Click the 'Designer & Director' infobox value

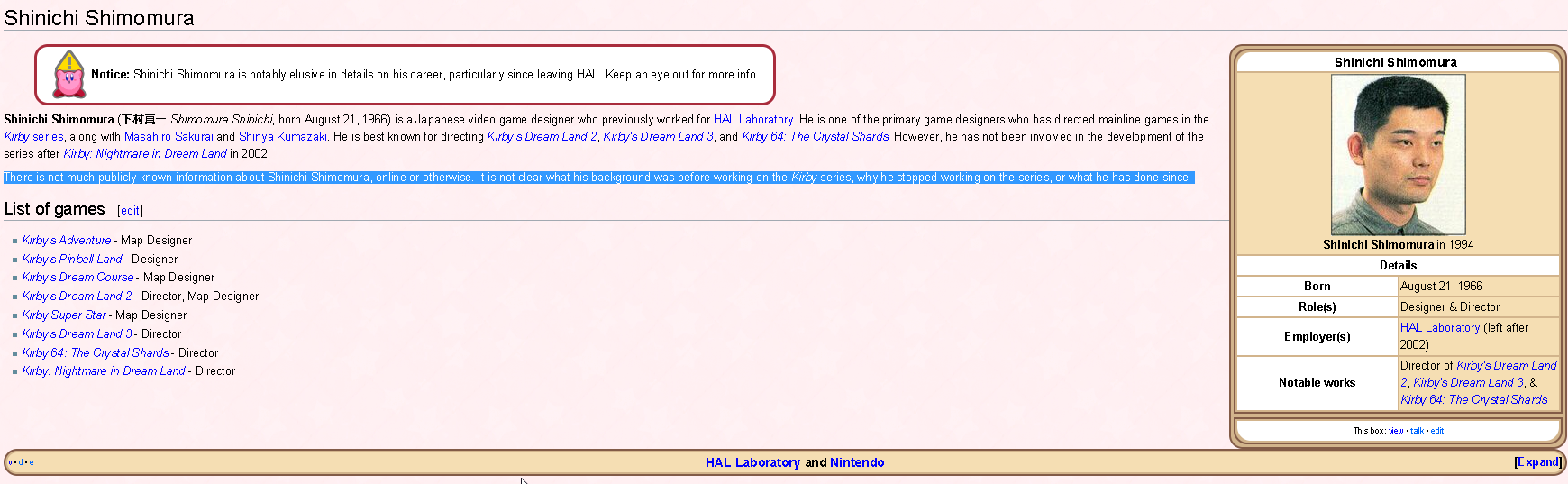click(x=1450, y=306)
